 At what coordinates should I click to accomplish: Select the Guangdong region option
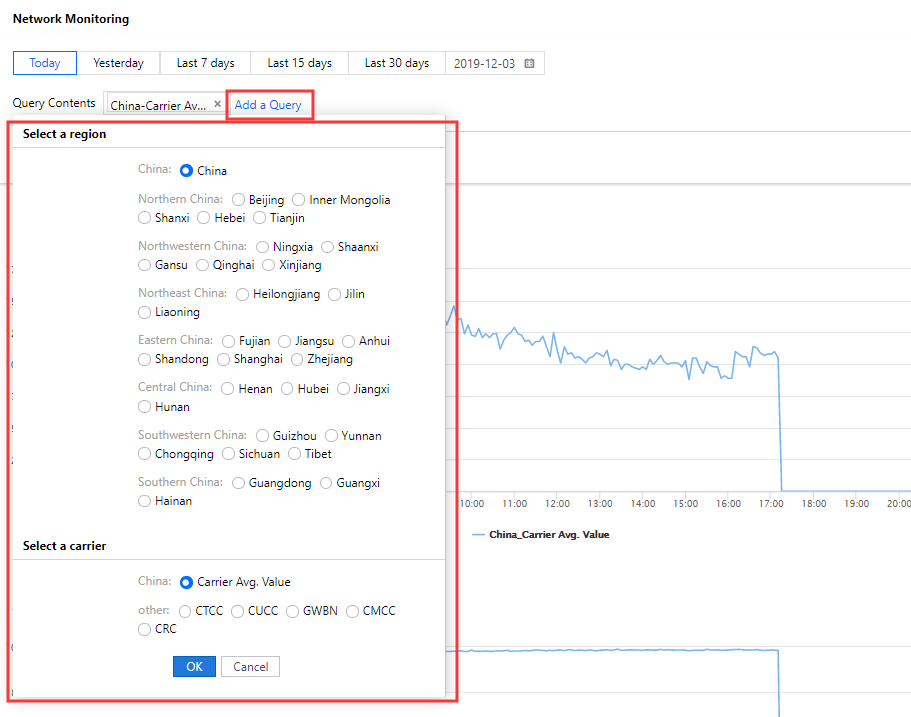239,483
